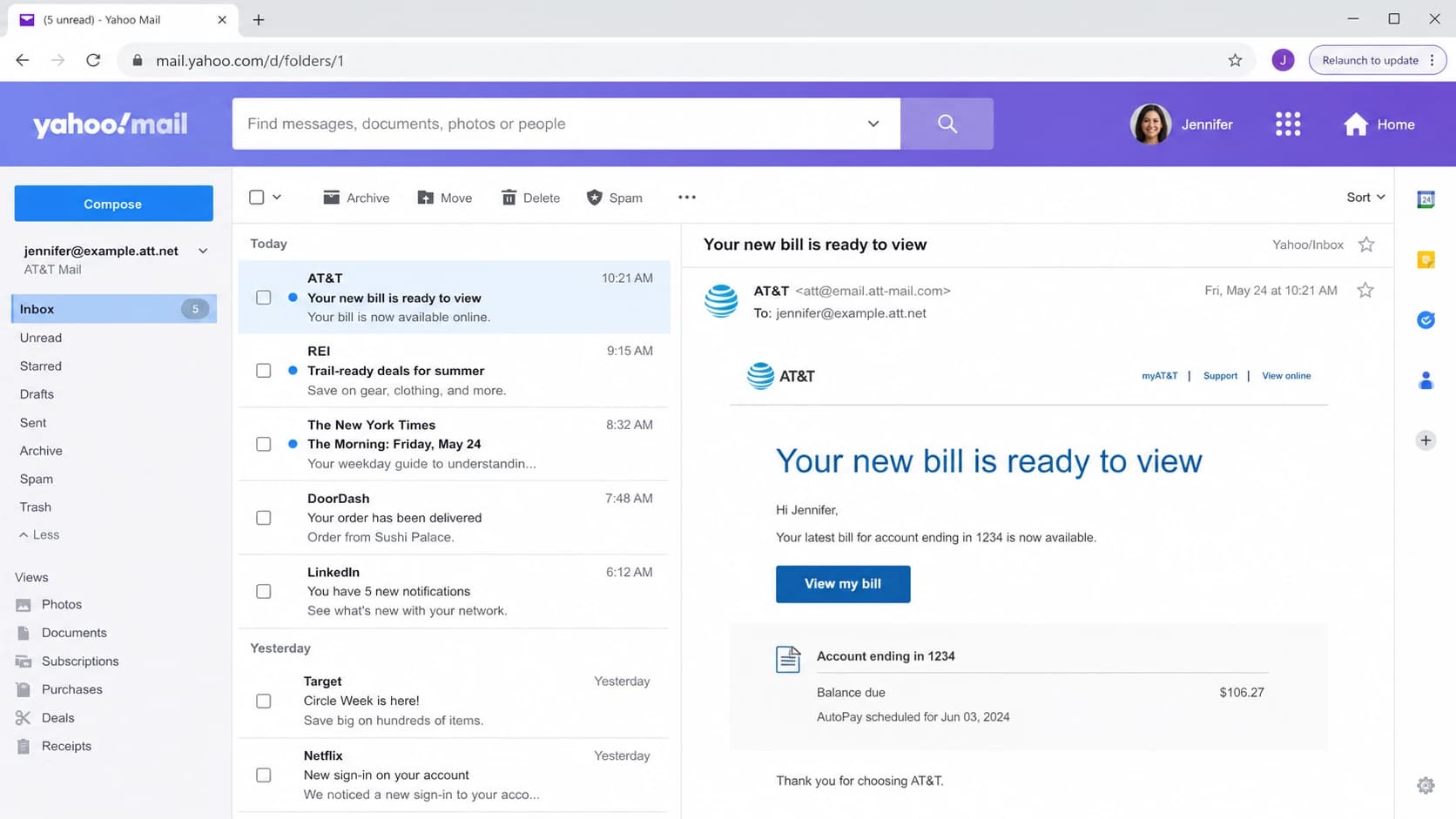The image size is (1456, 819).
Task: Open the Tasks checkmark side icon
Action: tap(1426, 319)
